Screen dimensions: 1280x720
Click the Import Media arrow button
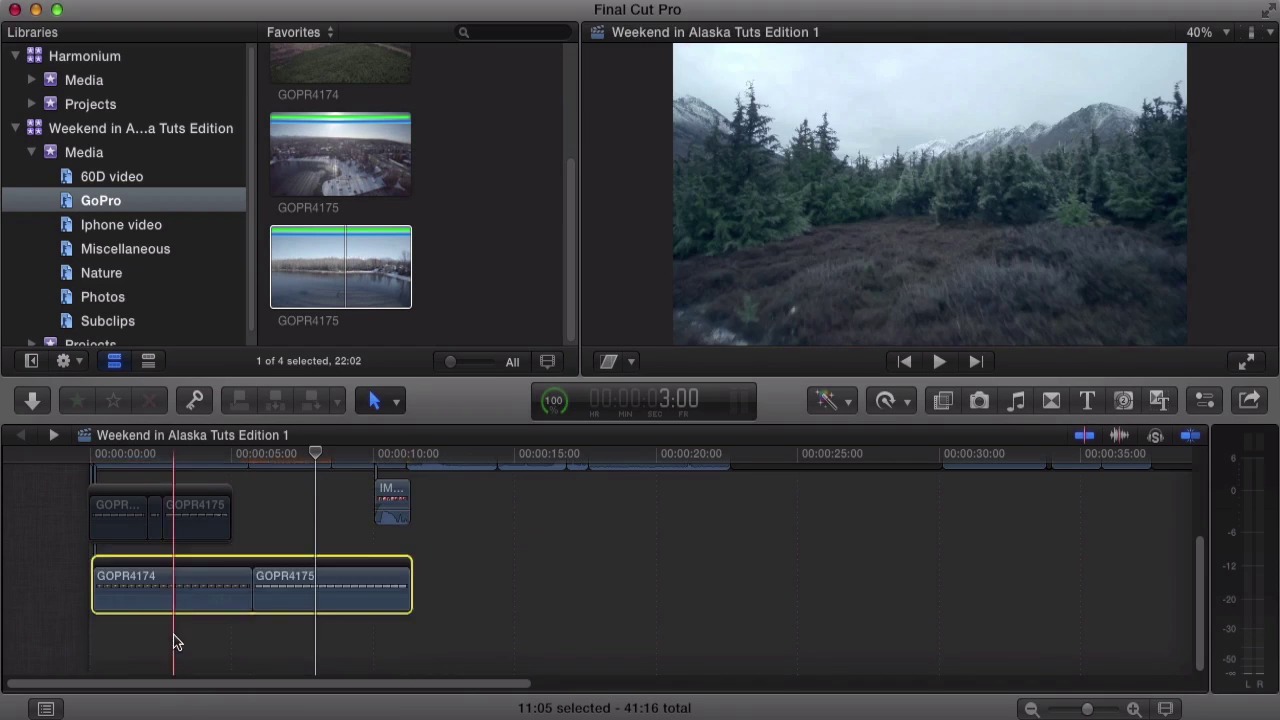click(x=32, y=401)
